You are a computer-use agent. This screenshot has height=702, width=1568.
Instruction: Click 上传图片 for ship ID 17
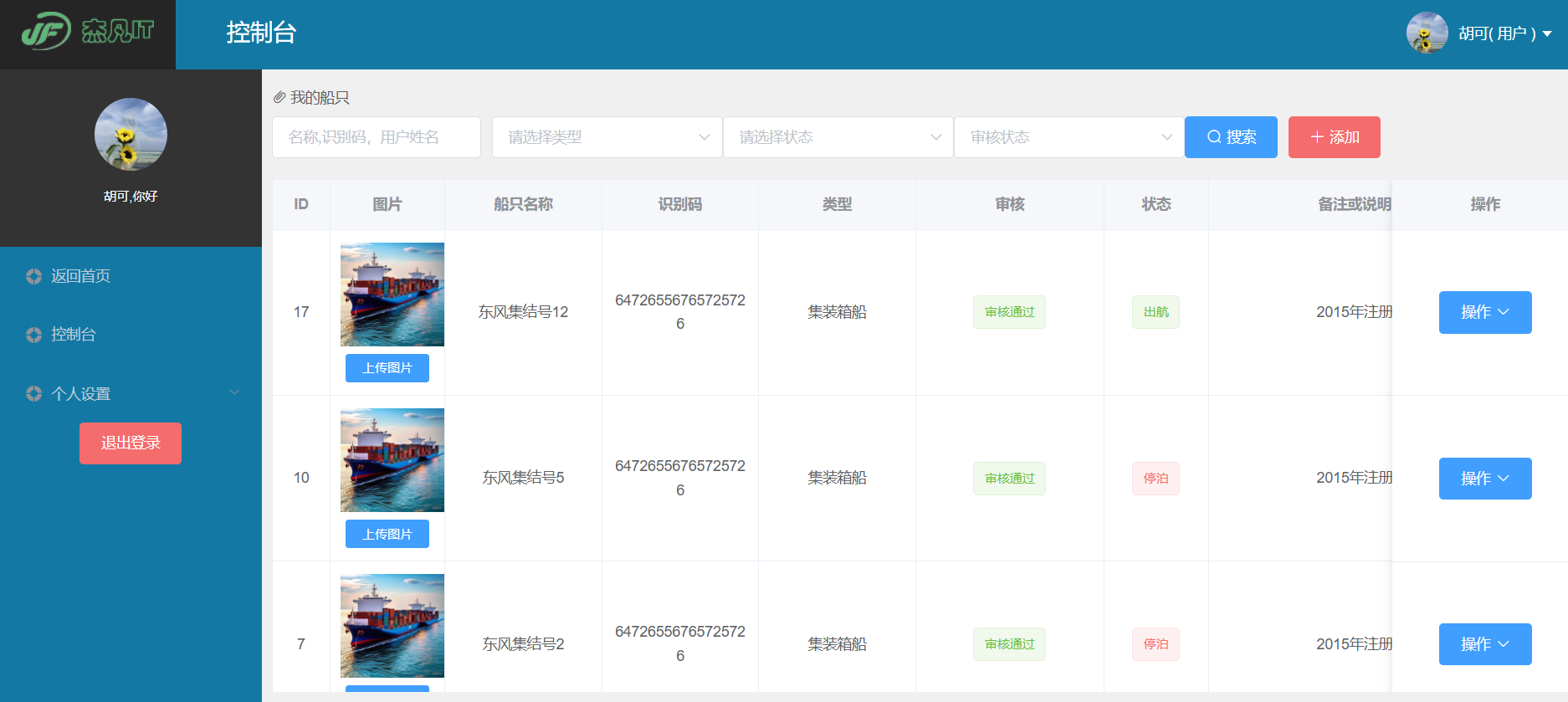click(x=387, y=368)
